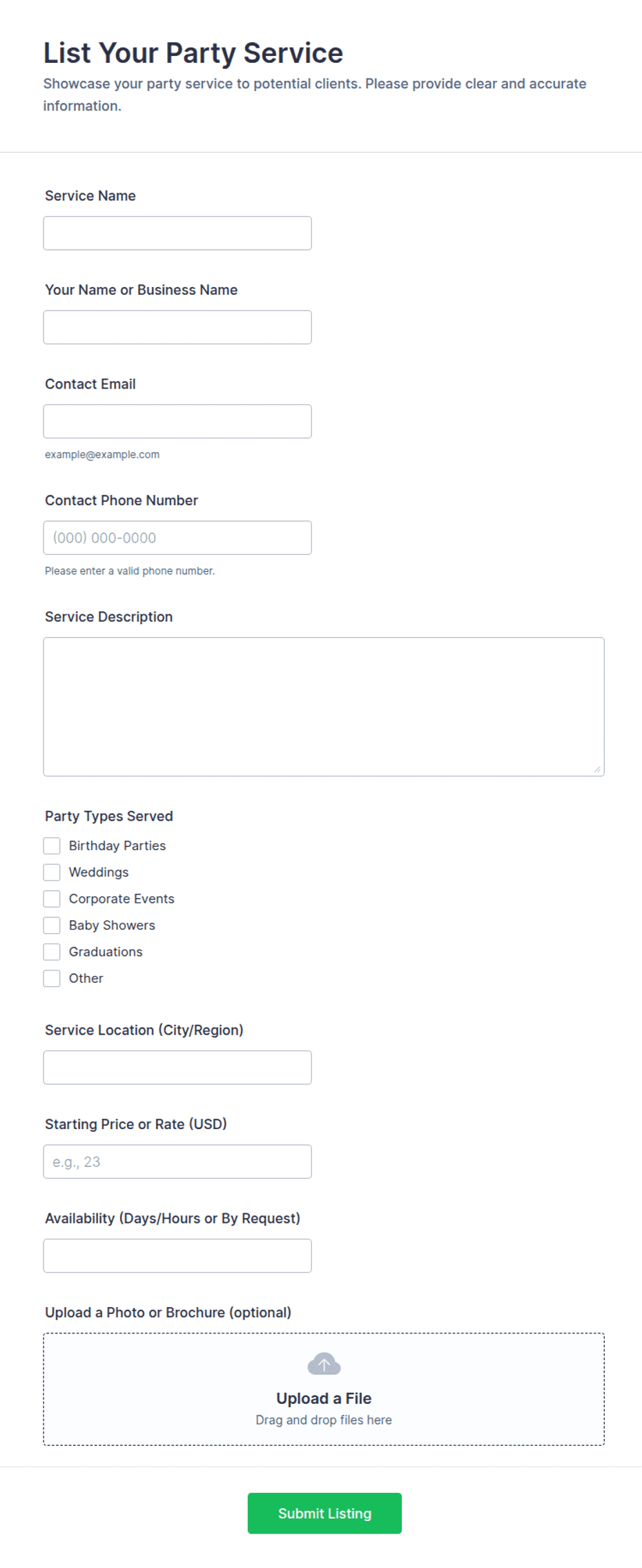Image resolution: width=642 pixels, height=1568 pixels.
Task: Click the Upload a File text
Action: tap(324, 1398)
